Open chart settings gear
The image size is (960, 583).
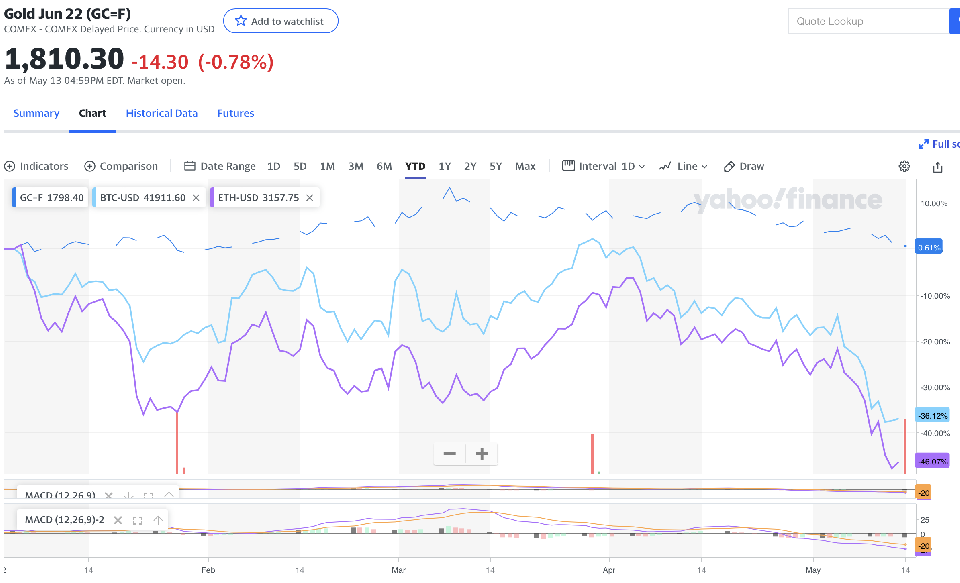click(904, 167)
